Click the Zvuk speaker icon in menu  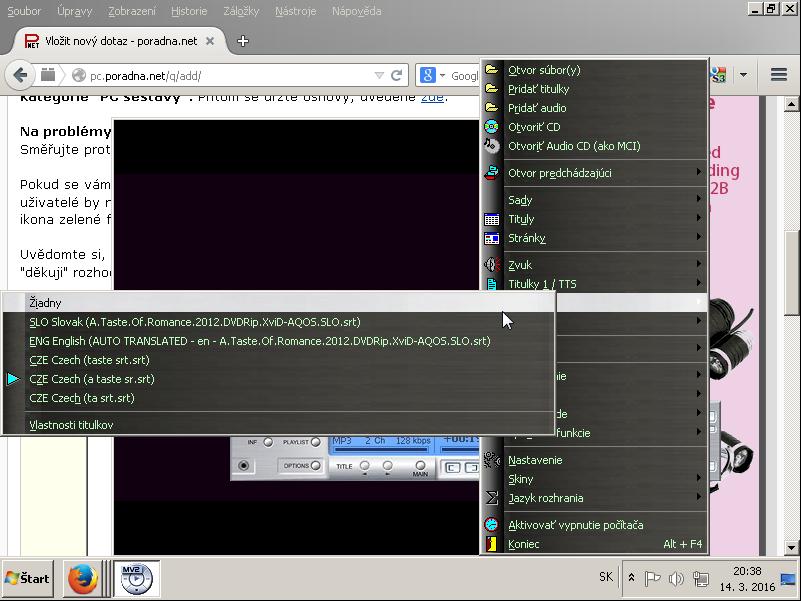491,265
